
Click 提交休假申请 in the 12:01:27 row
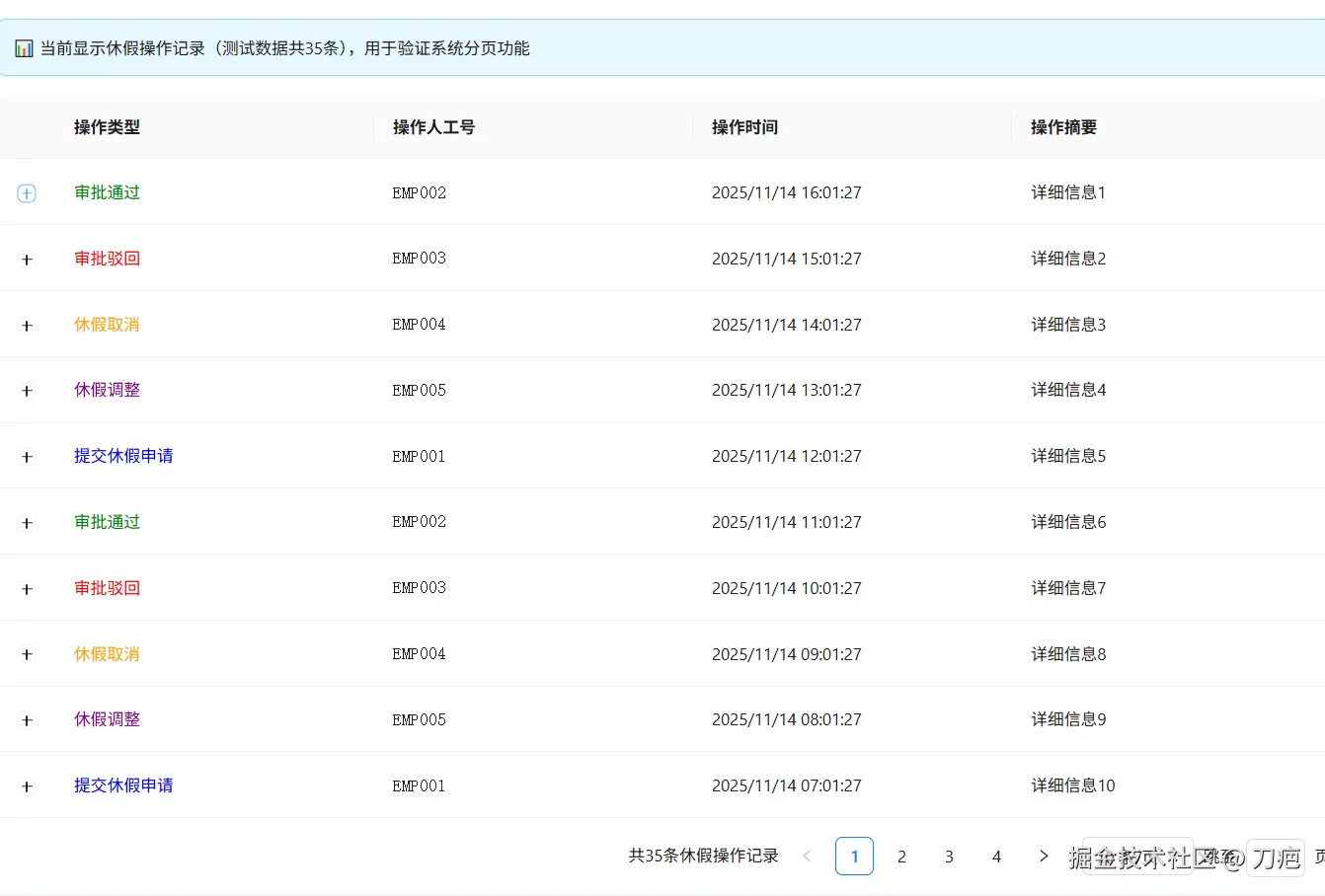coord(123,456)
